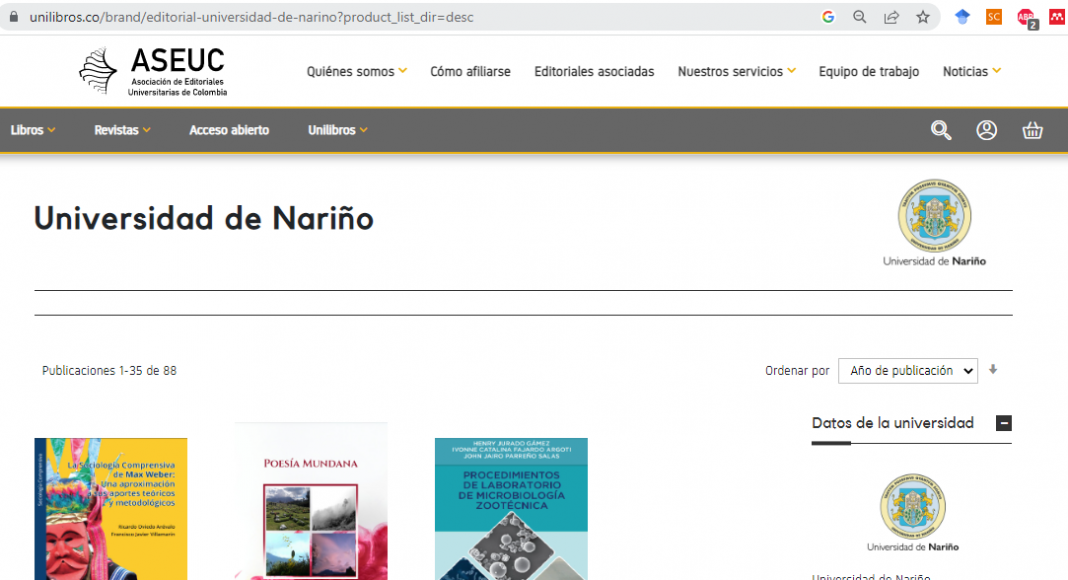Expand the Noticias menu
The image size is (1068, 580).
pos(971,71)
